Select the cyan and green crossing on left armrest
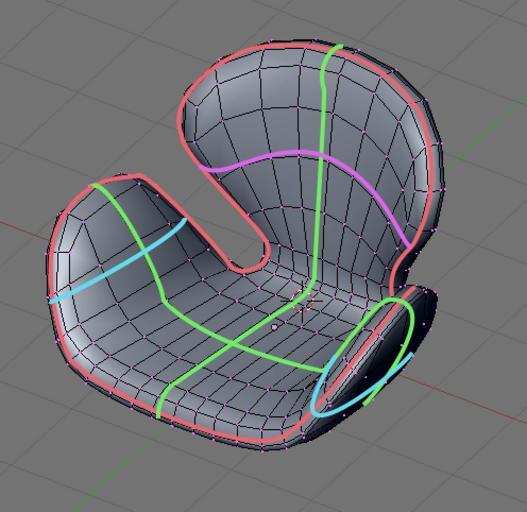Screen dimensions: 527x512 (x=144, y=250)
